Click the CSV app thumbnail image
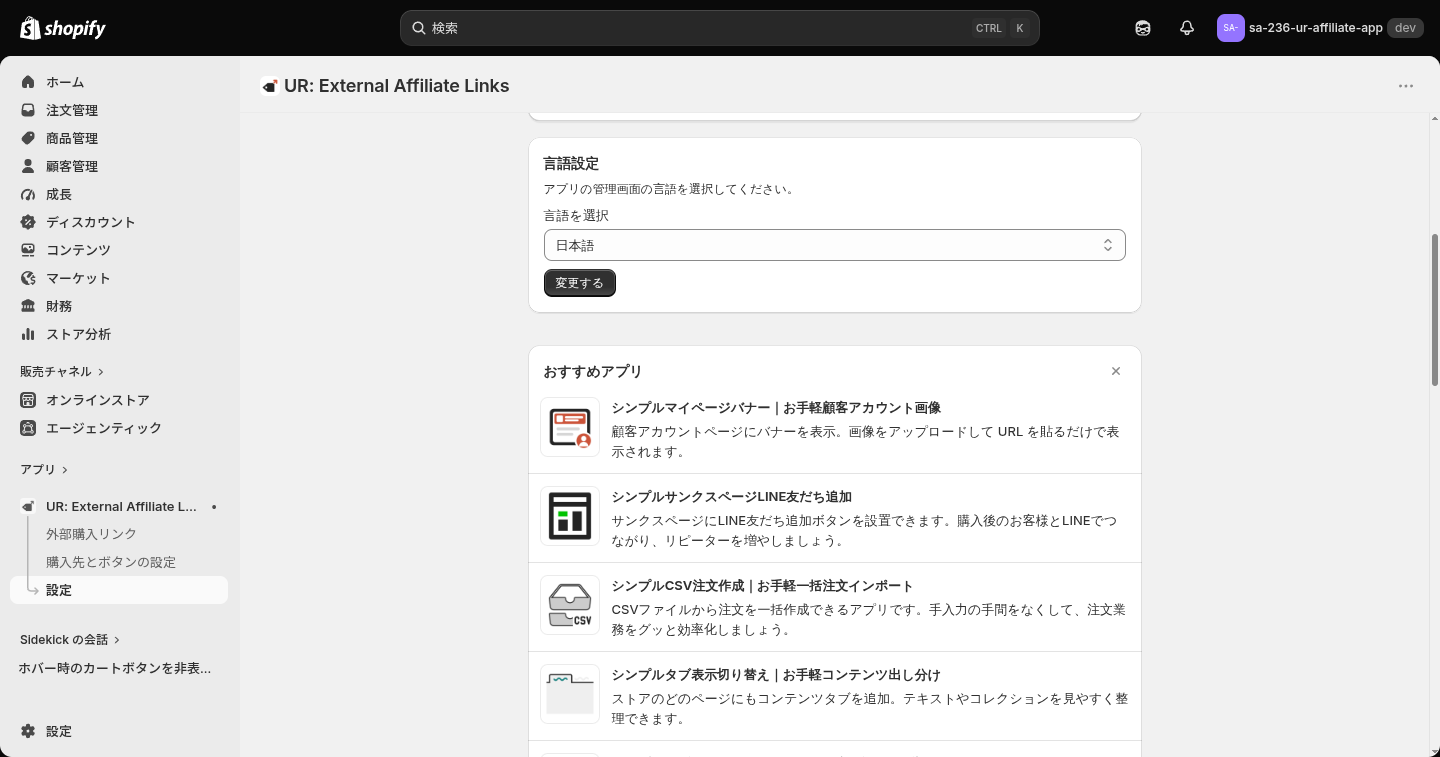 point(570,605)
